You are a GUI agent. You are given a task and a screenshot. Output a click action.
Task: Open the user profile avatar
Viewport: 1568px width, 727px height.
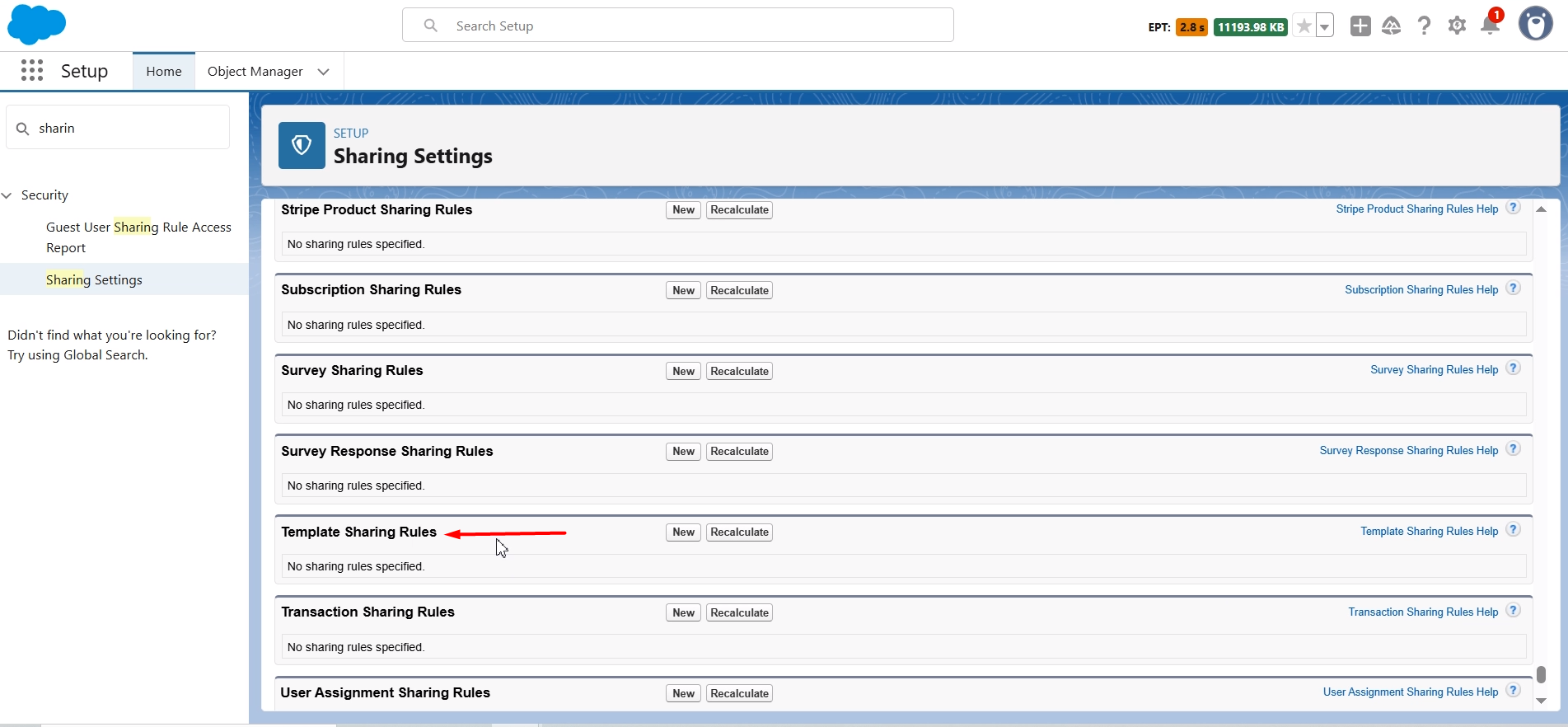point(1536,24)
